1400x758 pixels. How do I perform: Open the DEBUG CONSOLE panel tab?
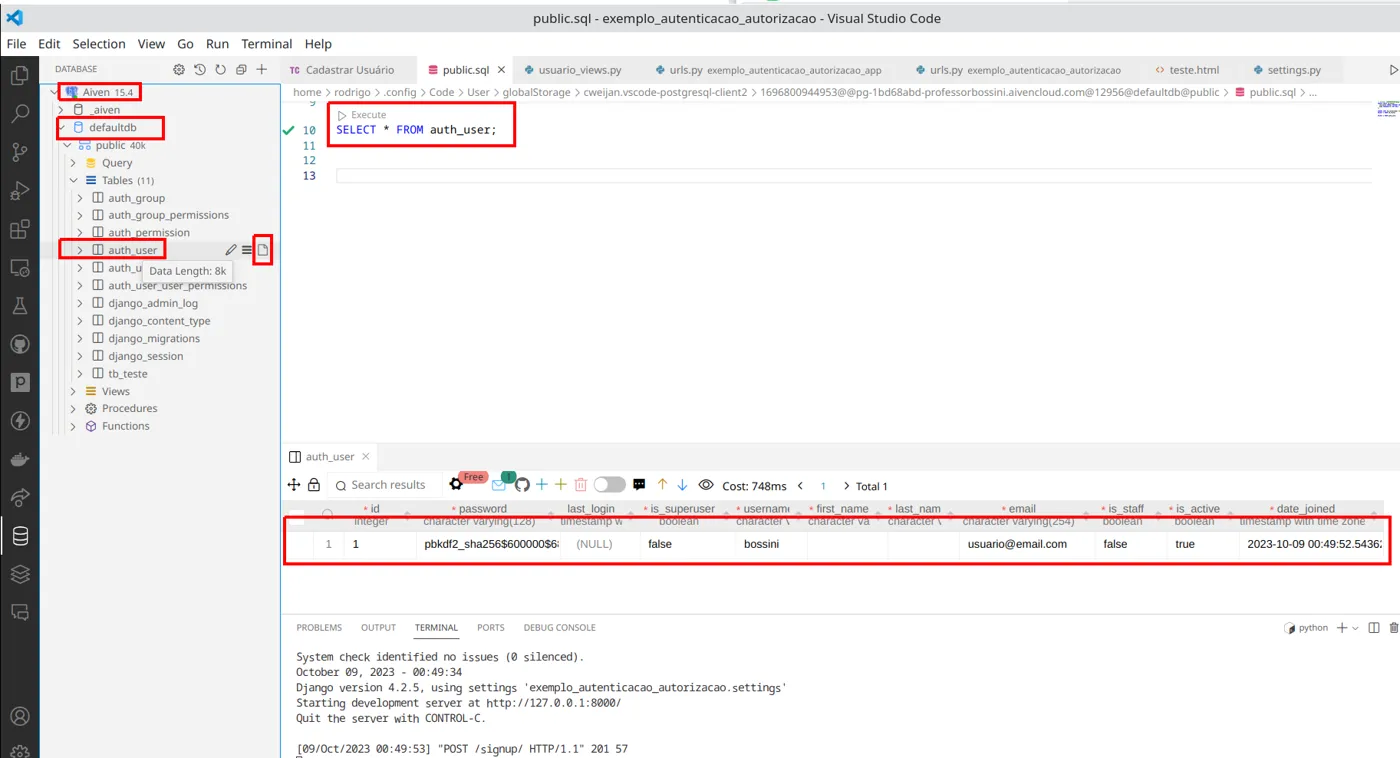tap(559, 628)
